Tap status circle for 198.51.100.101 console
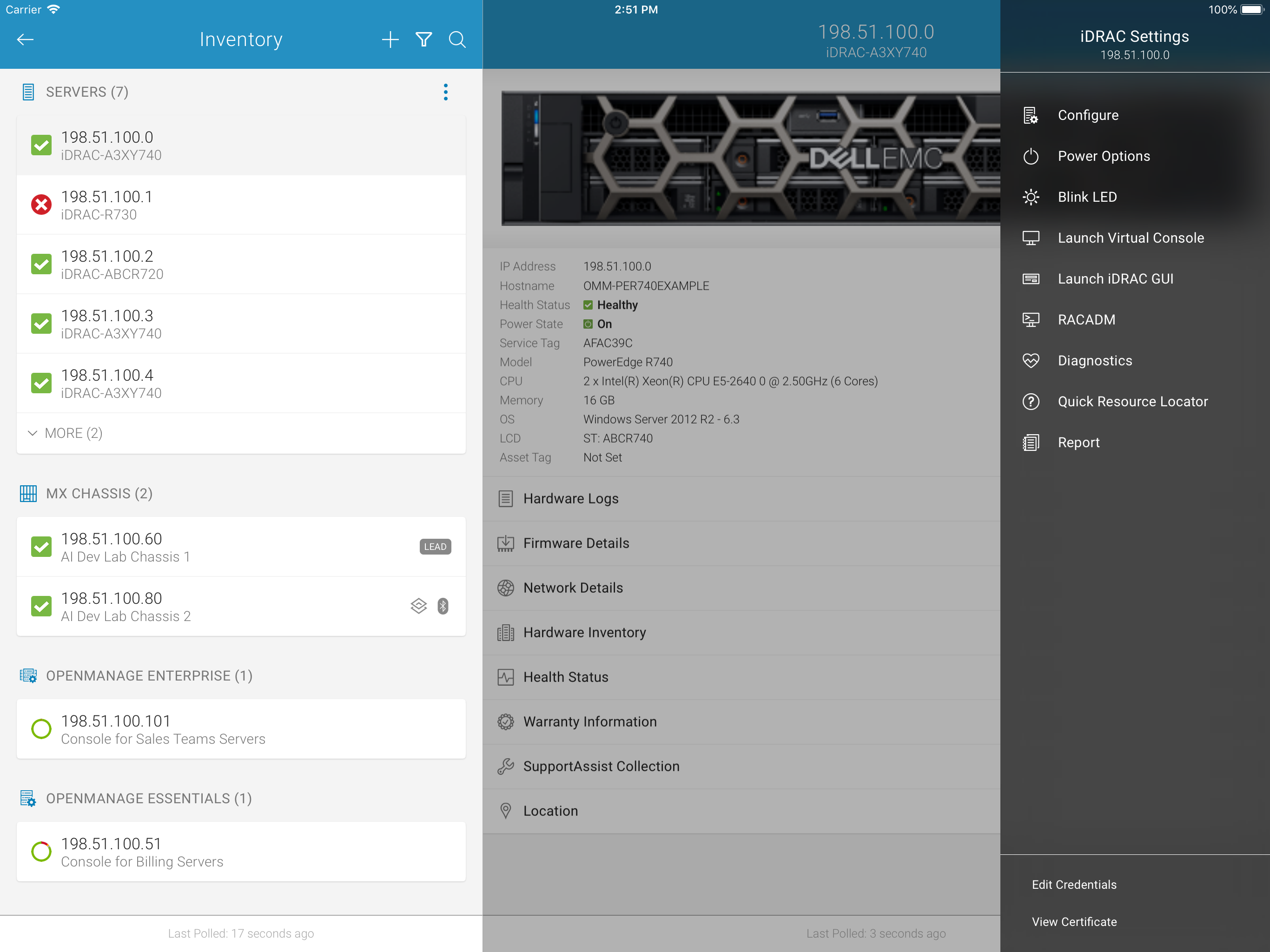 (41, 729)
